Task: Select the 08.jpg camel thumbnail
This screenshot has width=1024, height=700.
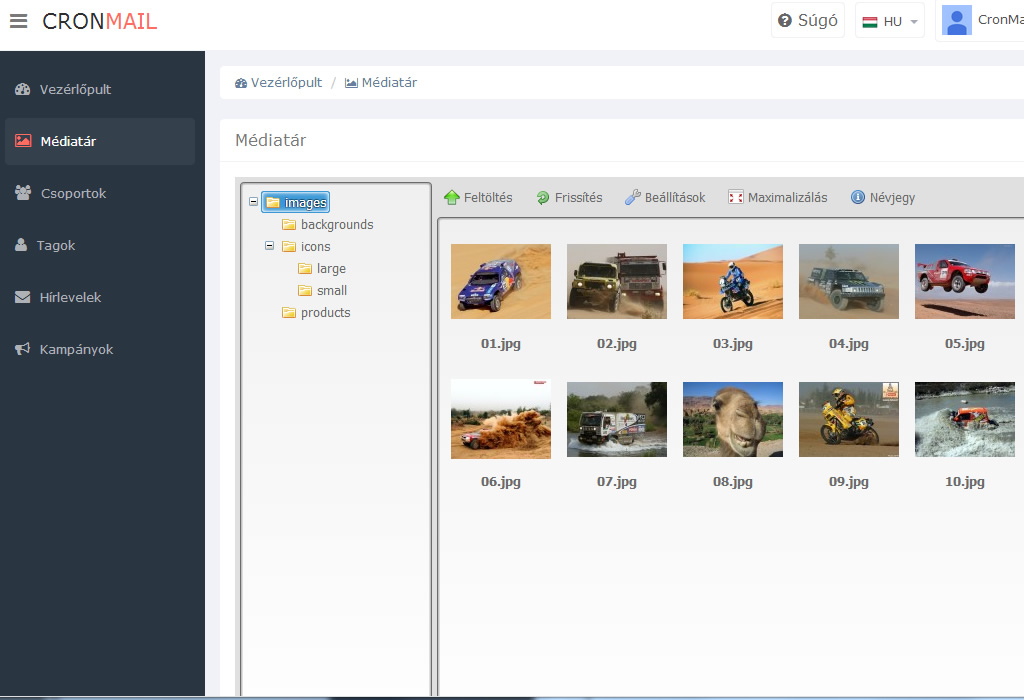Action: (733, 419)
